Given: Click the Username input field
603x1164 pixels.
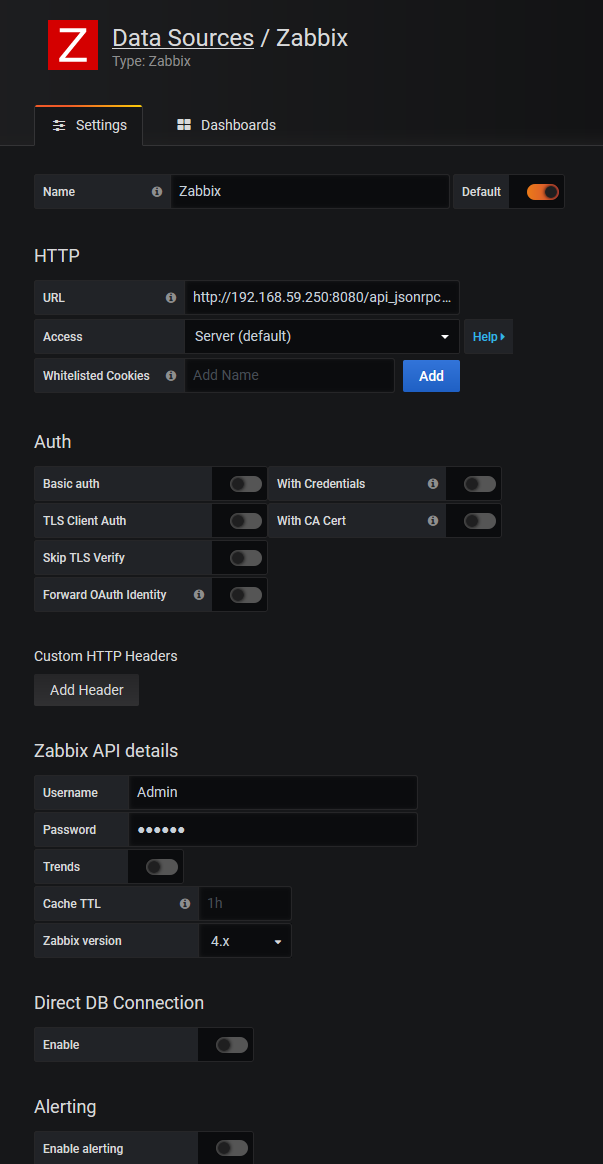Looking at the screenshot, I should click(x=273, y=792).
